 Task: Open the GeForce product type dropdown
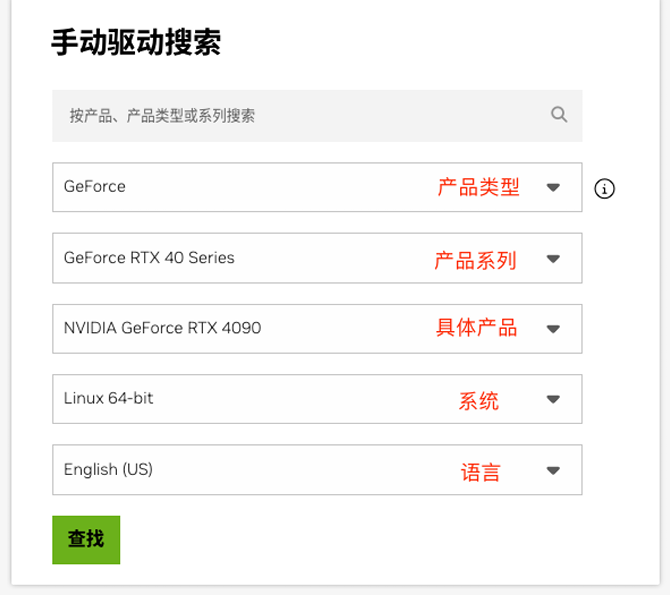pos(317,187)
